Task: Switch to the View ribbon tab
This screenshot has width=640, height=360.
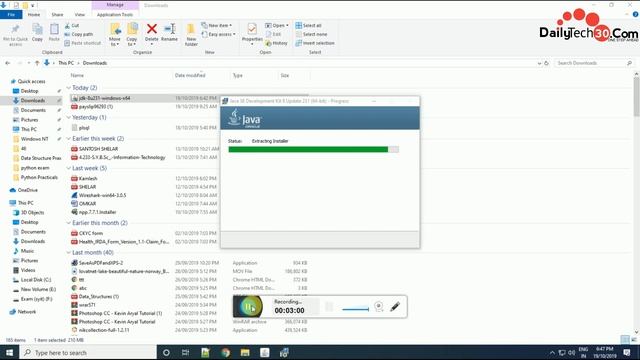Action: click(80, 14)
